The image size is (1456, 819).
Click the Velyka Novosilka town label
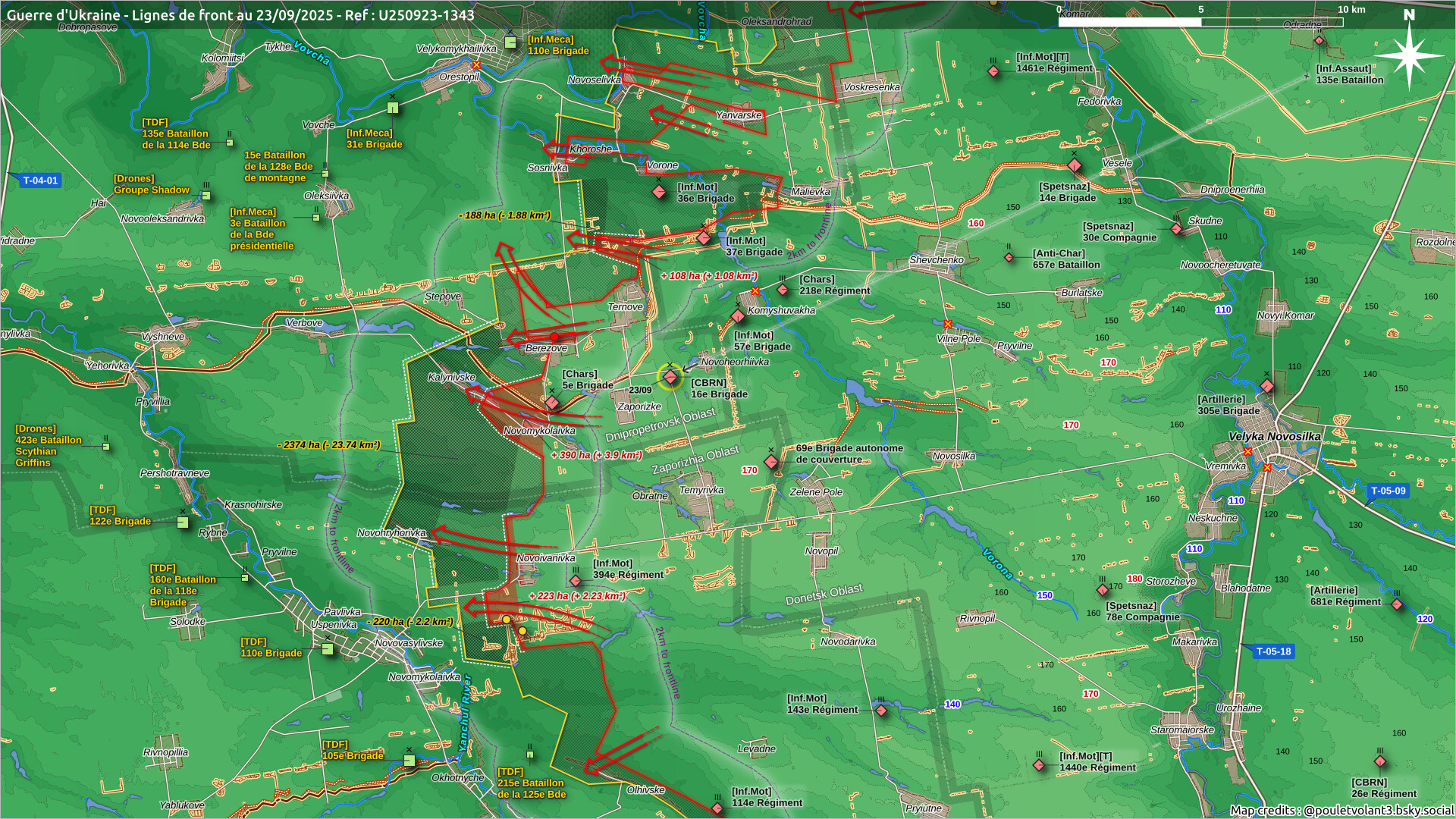click(x=1274, y=436)
